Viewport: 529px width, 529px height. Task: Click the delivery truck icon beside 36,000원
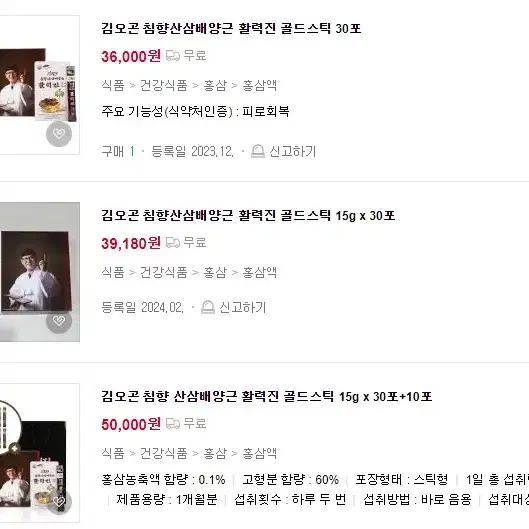coord(173,56)
